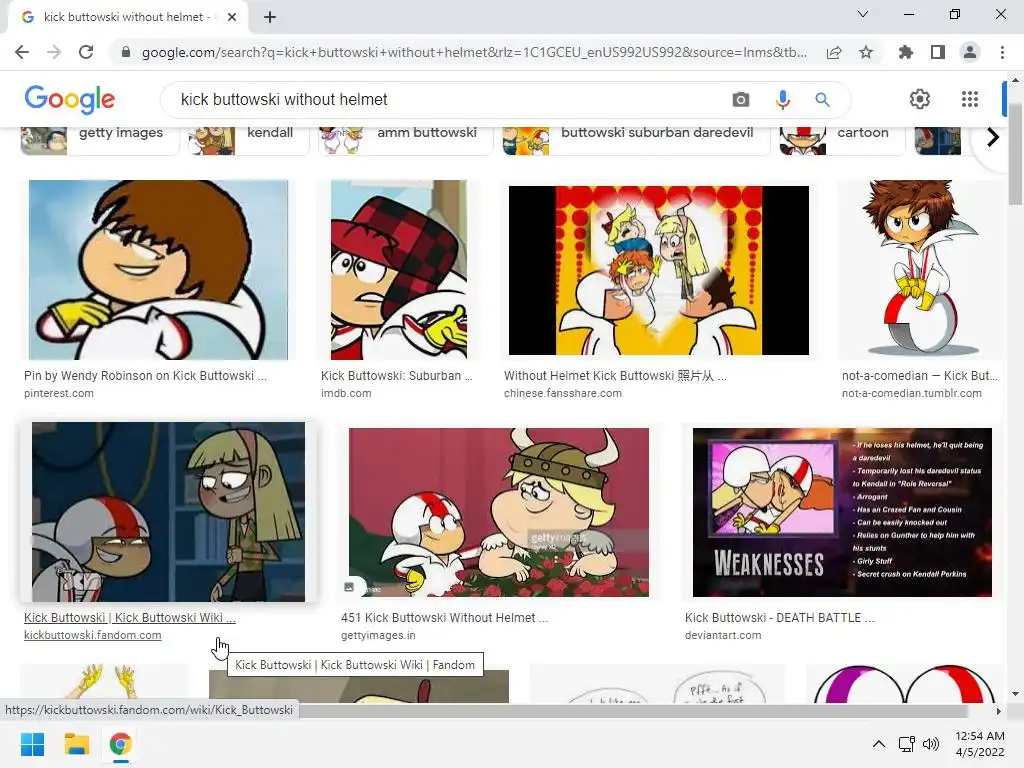Open Pinterest brown-haired Kick image
The image size is (1024, 768).
pos(158,270)
